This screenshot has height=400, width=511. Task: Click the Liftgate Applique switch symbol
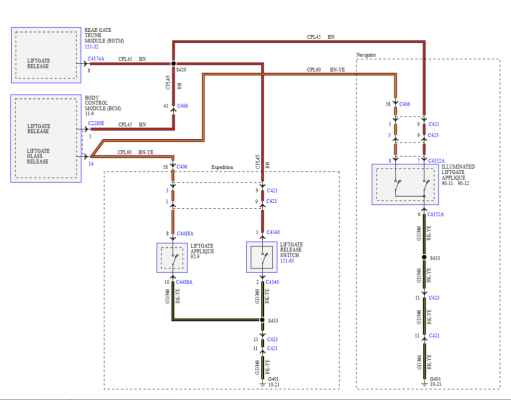click(172, 258)
